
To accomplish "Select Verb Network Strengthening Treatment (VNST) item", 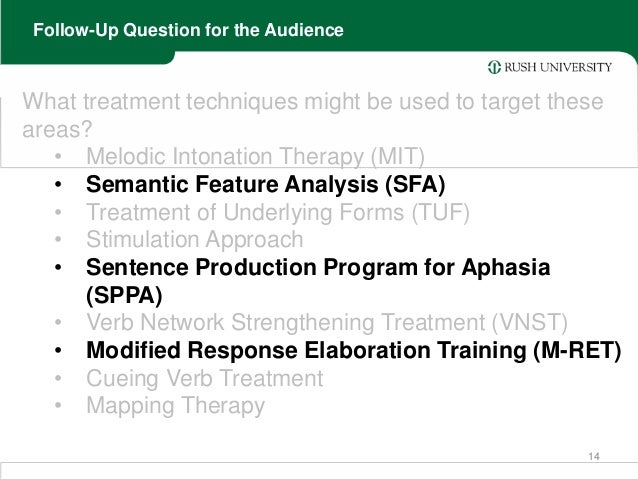I will (327, 323).
